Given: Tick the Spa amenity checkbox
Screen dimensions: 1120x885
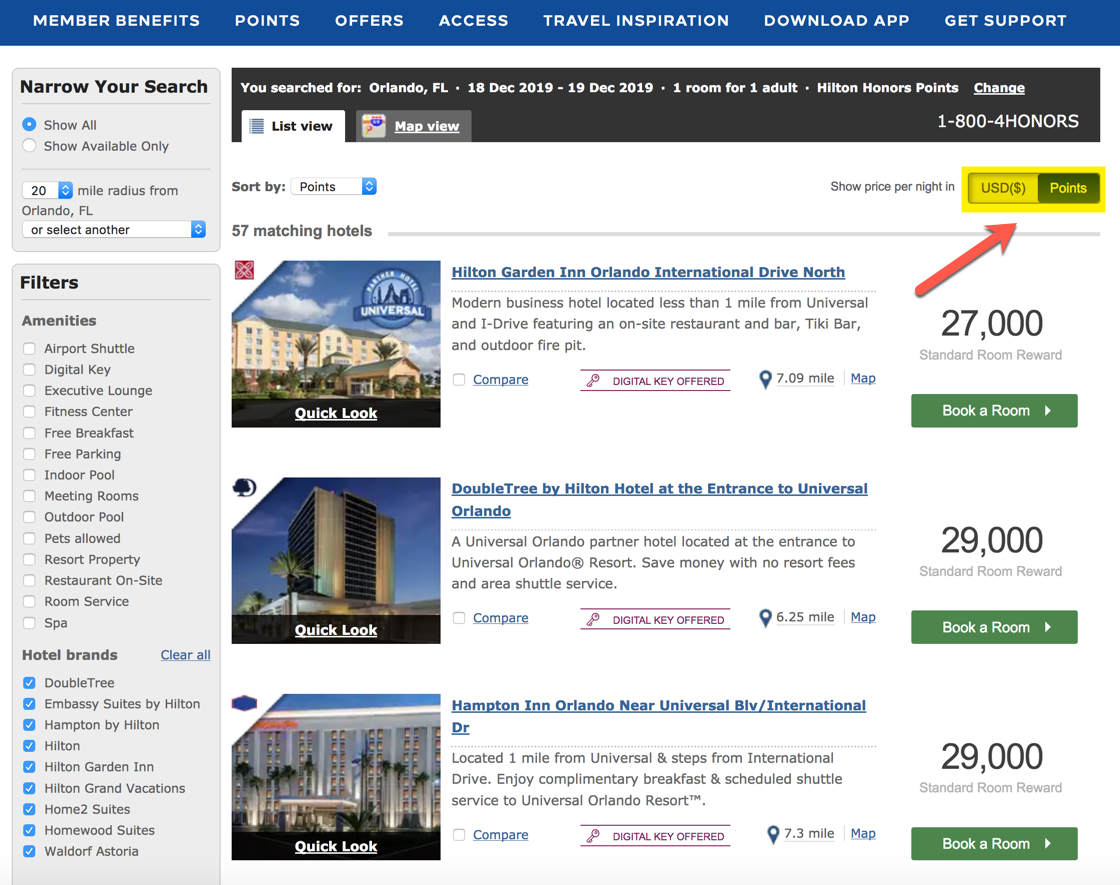Looking at the screenshot, I should tap(29, 623).
